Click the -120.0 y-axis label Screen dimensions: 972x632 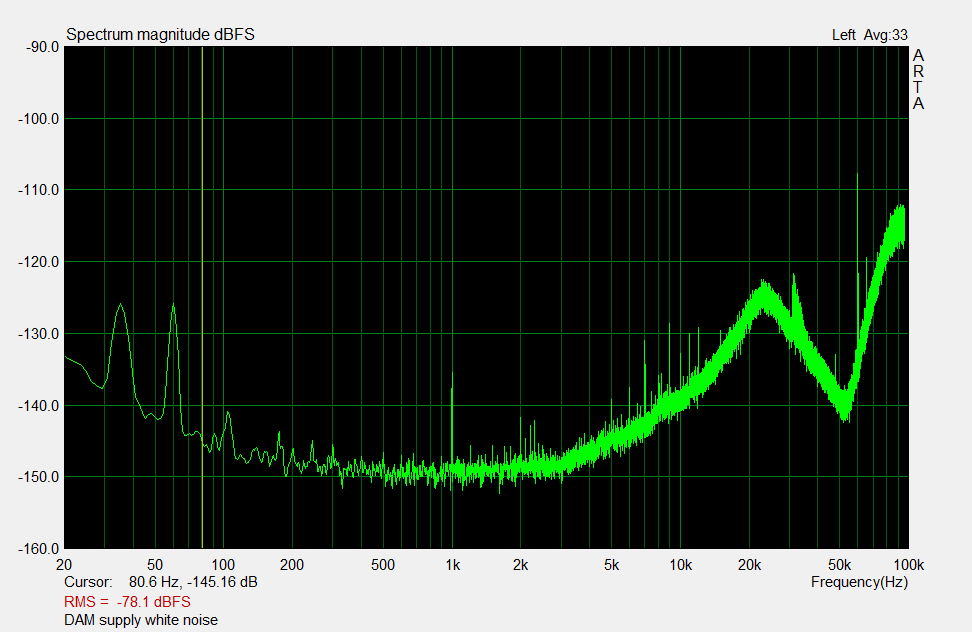[38, 262]
